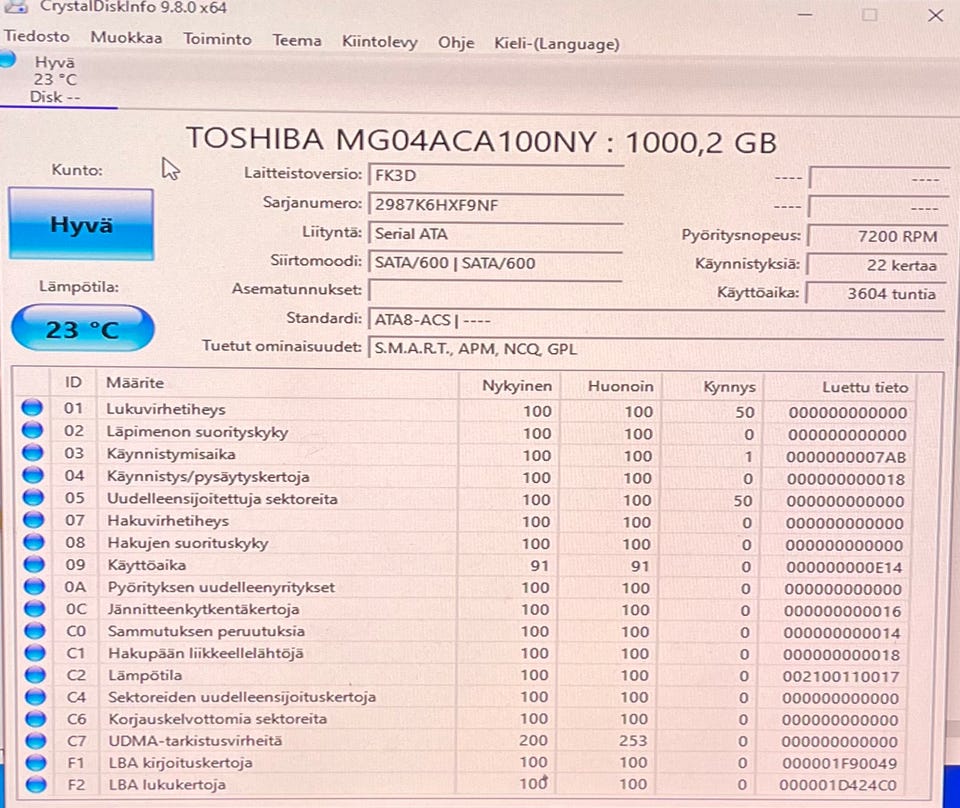The height and width of the screenshot is (808, 960).
Task: Click the blue Hyvä health status button
Action: click(x=81, y=225)
